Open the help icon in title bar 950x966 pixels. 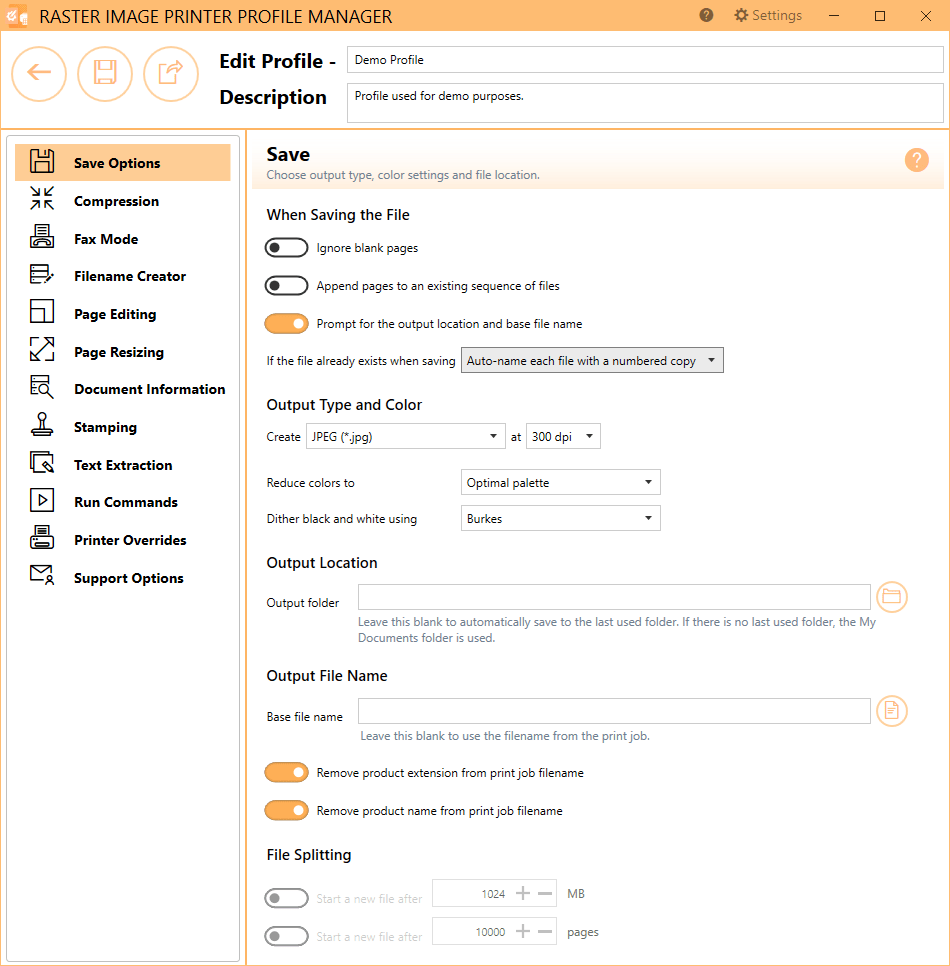point(706,16)
